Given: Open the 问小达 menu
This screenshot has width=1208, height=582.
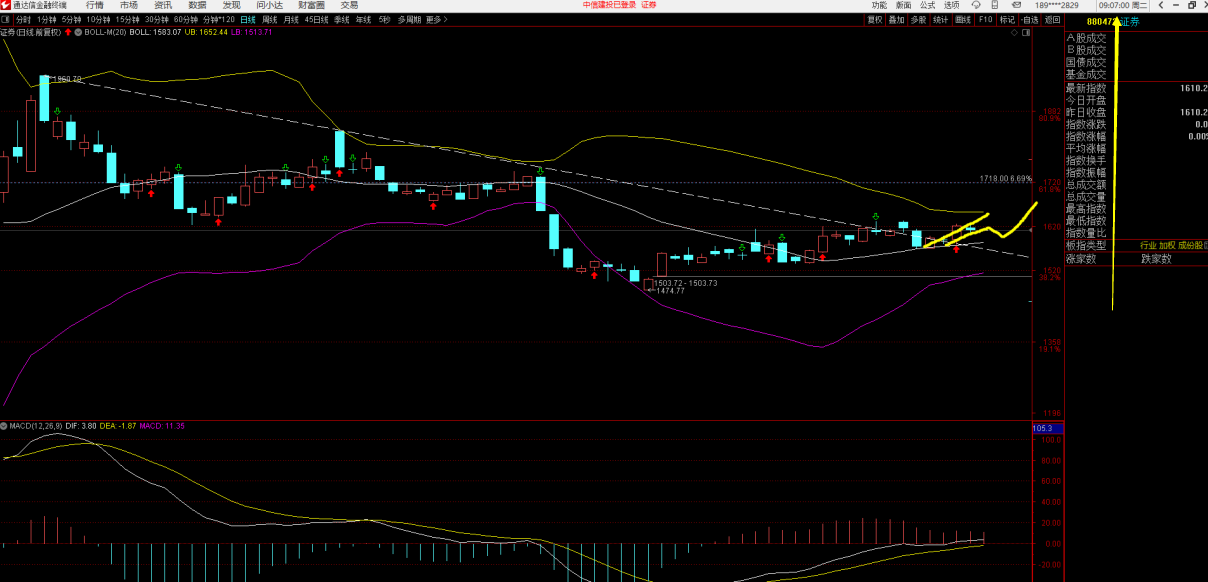Looking at the screenshot, I should [269, 5].
